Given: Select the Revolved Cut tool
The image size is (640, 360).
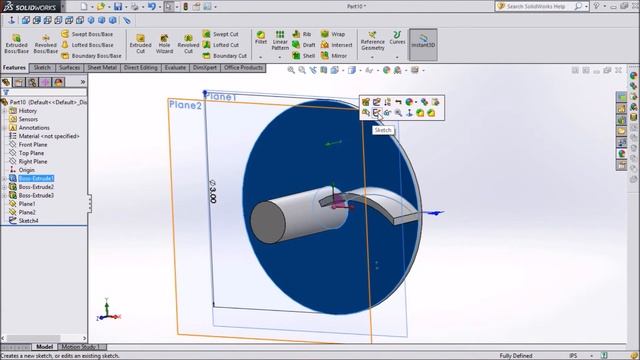Looking at the screenshot, I should pyautogui.click(x=188, y=44).
